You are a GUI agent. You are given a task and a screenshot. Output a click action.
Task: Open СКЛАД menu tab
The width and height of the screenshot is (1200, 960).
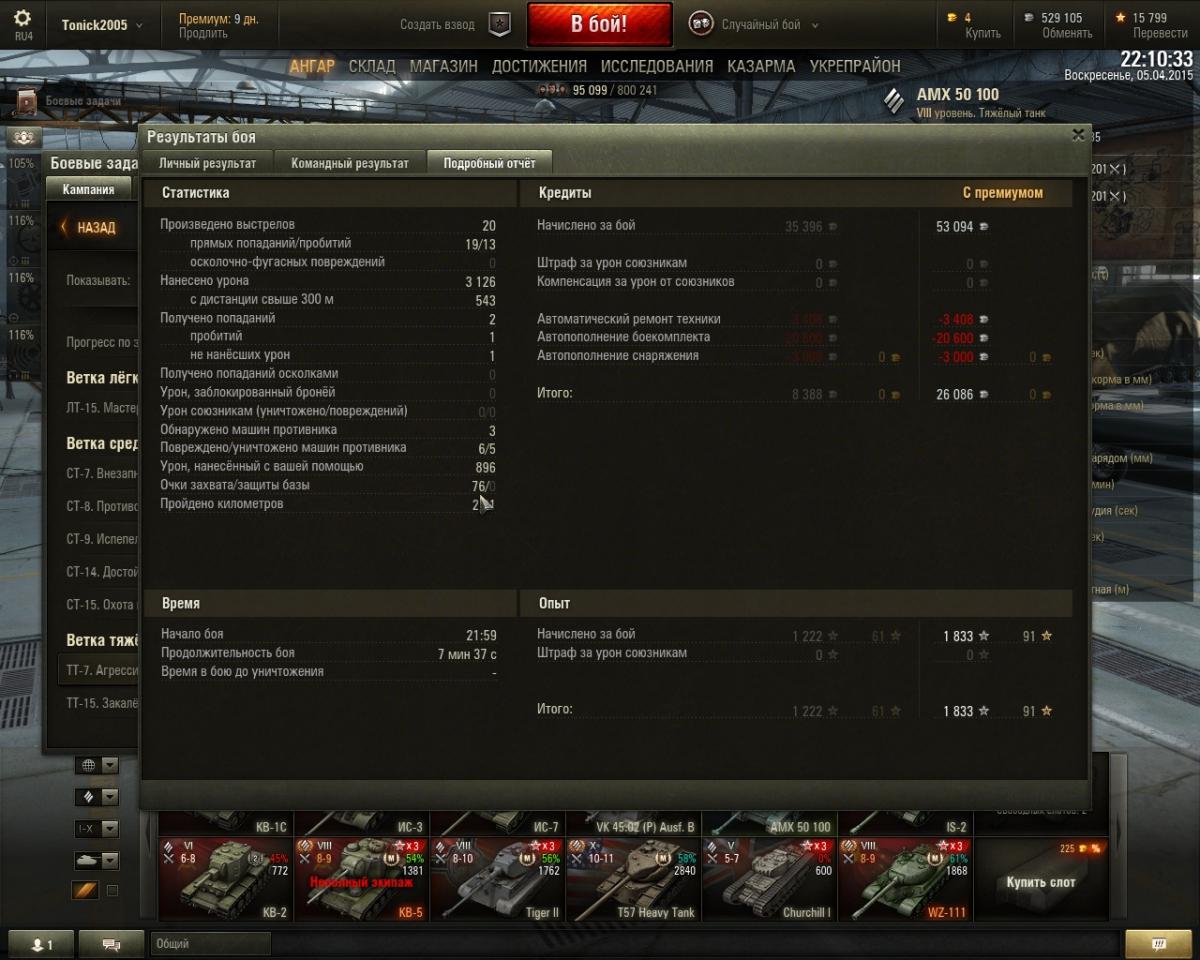(x=372, y=66)
